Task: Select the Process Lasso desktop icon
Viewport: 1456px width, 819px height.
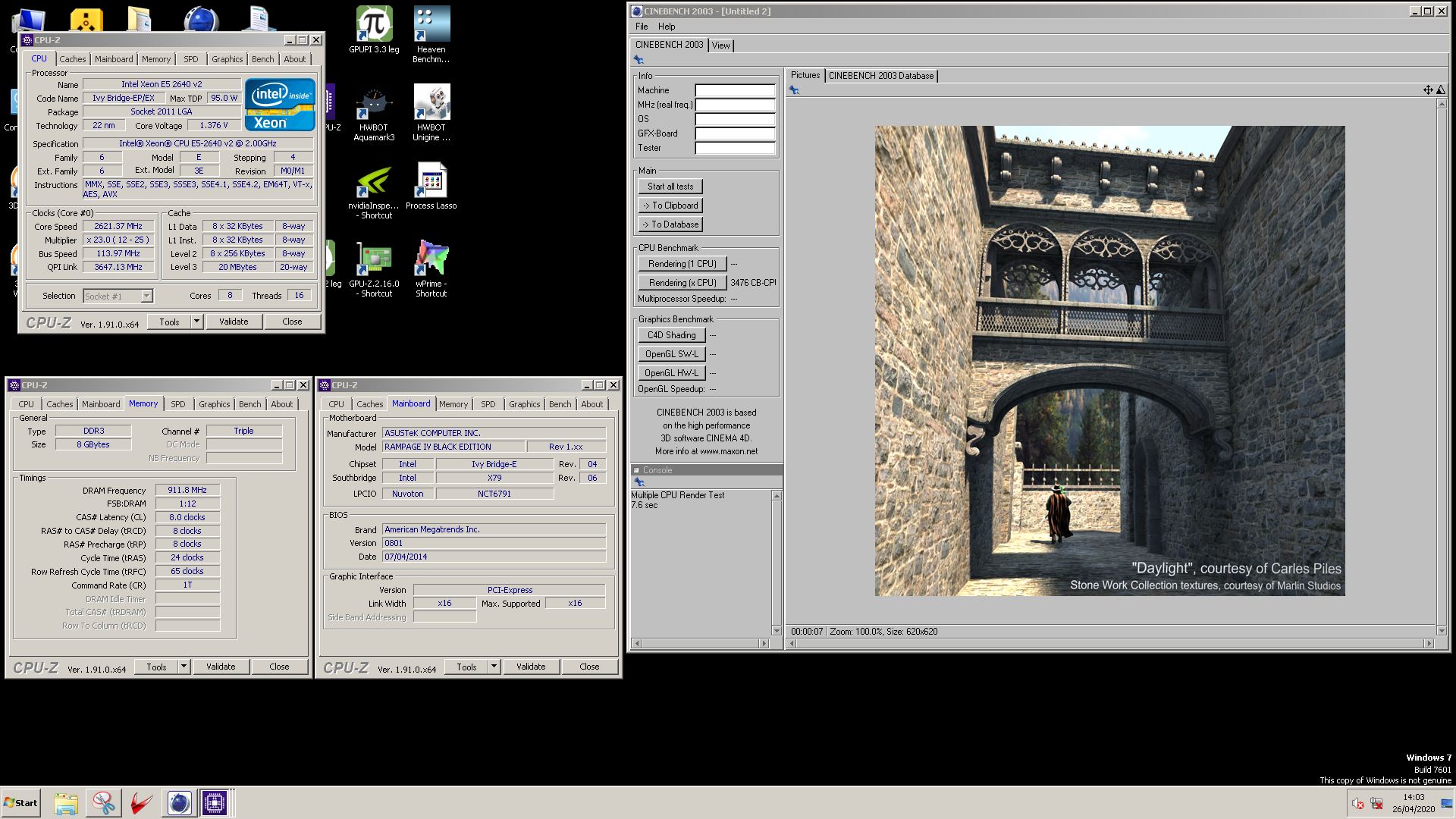Action: coord(431,186)
